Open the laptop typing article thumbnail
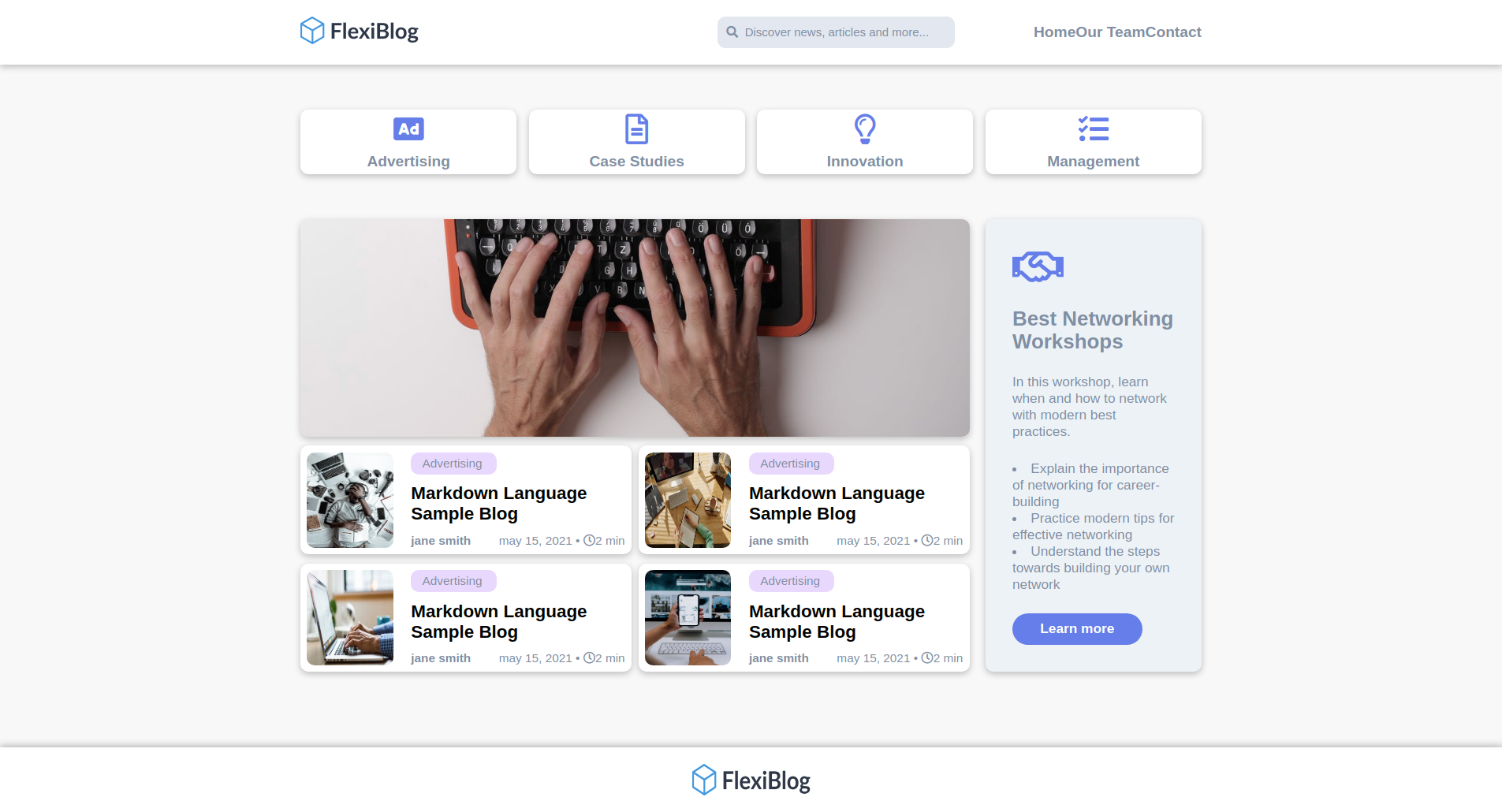The height and width of the screenshot is (812, 1502). point(350,618)
